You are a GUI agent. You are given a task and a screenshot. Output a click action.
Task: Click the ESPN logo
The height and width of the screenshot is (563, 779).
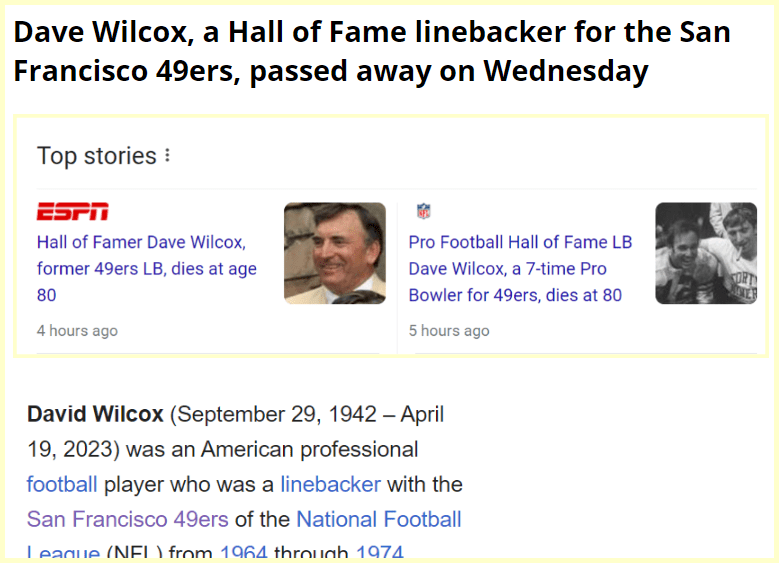tap(73, 212)
